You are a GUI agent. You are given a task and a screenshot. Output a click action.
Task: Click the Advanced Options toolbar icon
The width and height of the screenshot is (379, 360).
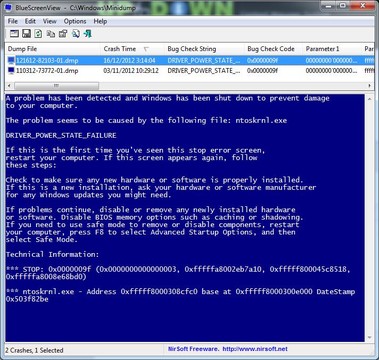point(14,34)
